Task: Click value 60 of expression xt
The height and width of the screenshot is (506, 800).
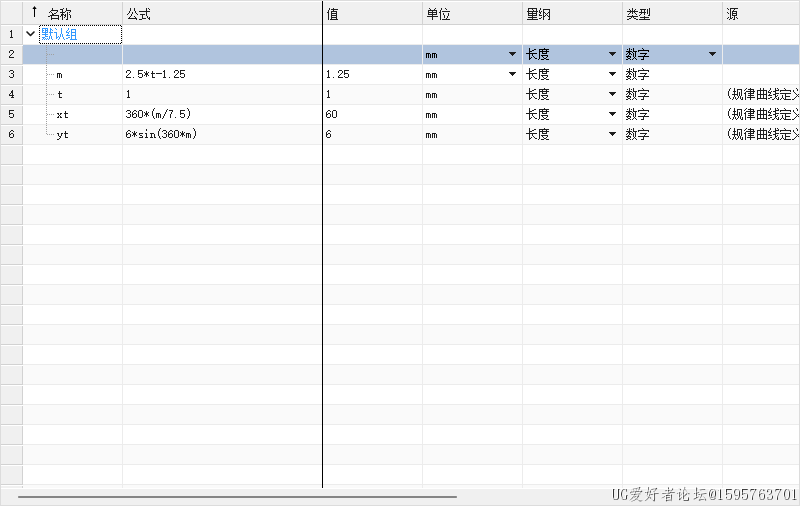Action: (332, 114)
